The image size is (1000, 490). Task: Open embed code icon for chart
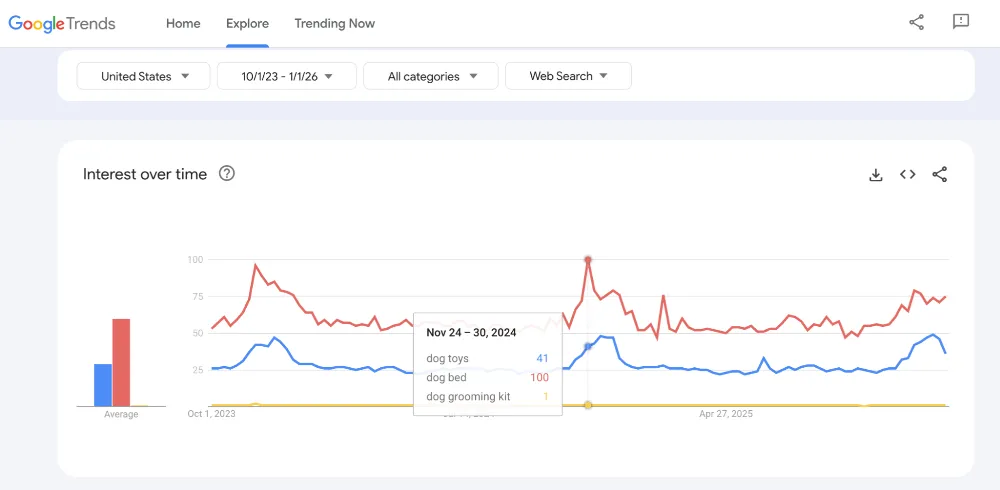[908, 174]
